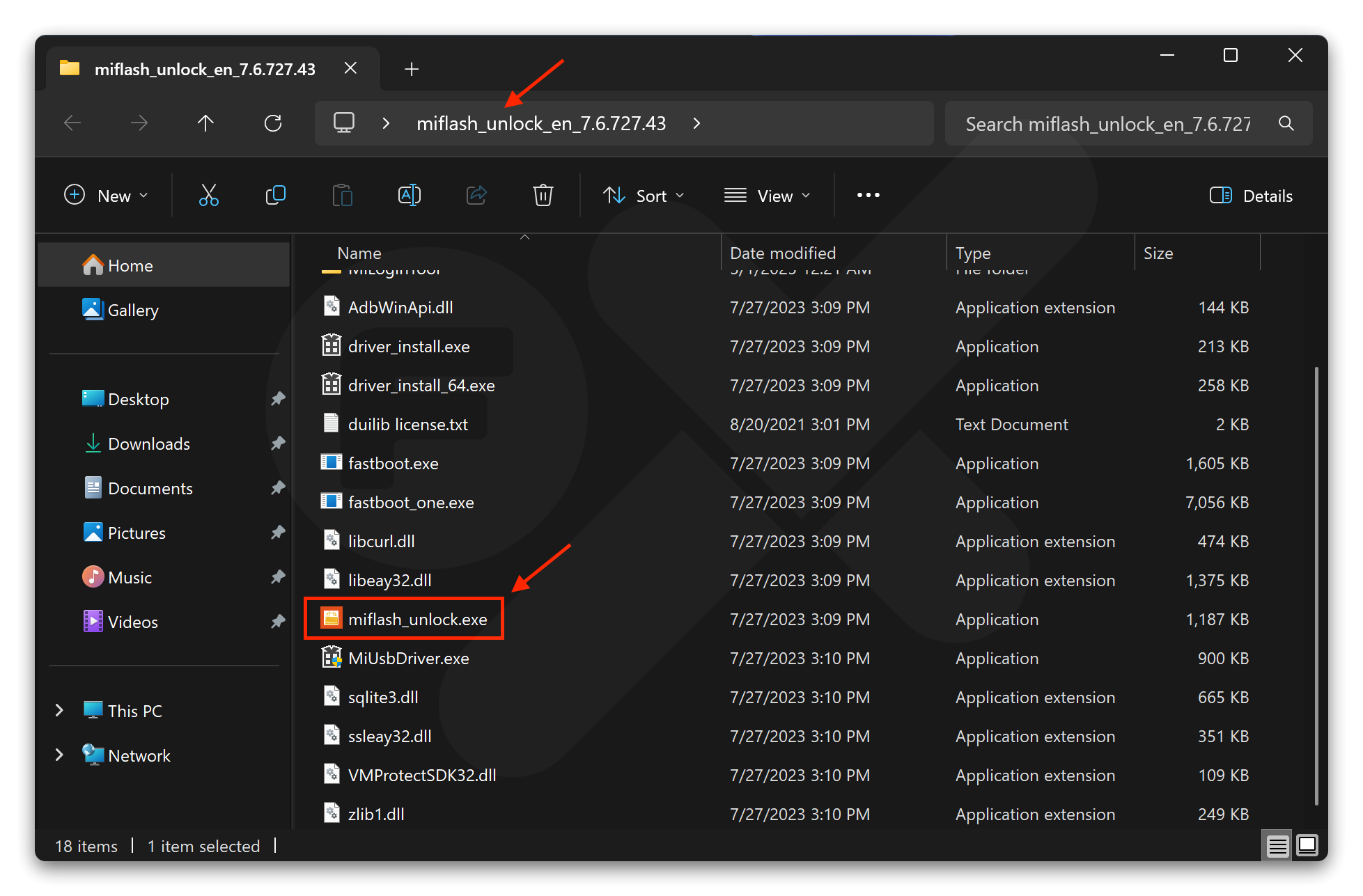This screenshot has width=1363, height=896.
Task: Click the Delete trash icon
Action: coord(543,196)
